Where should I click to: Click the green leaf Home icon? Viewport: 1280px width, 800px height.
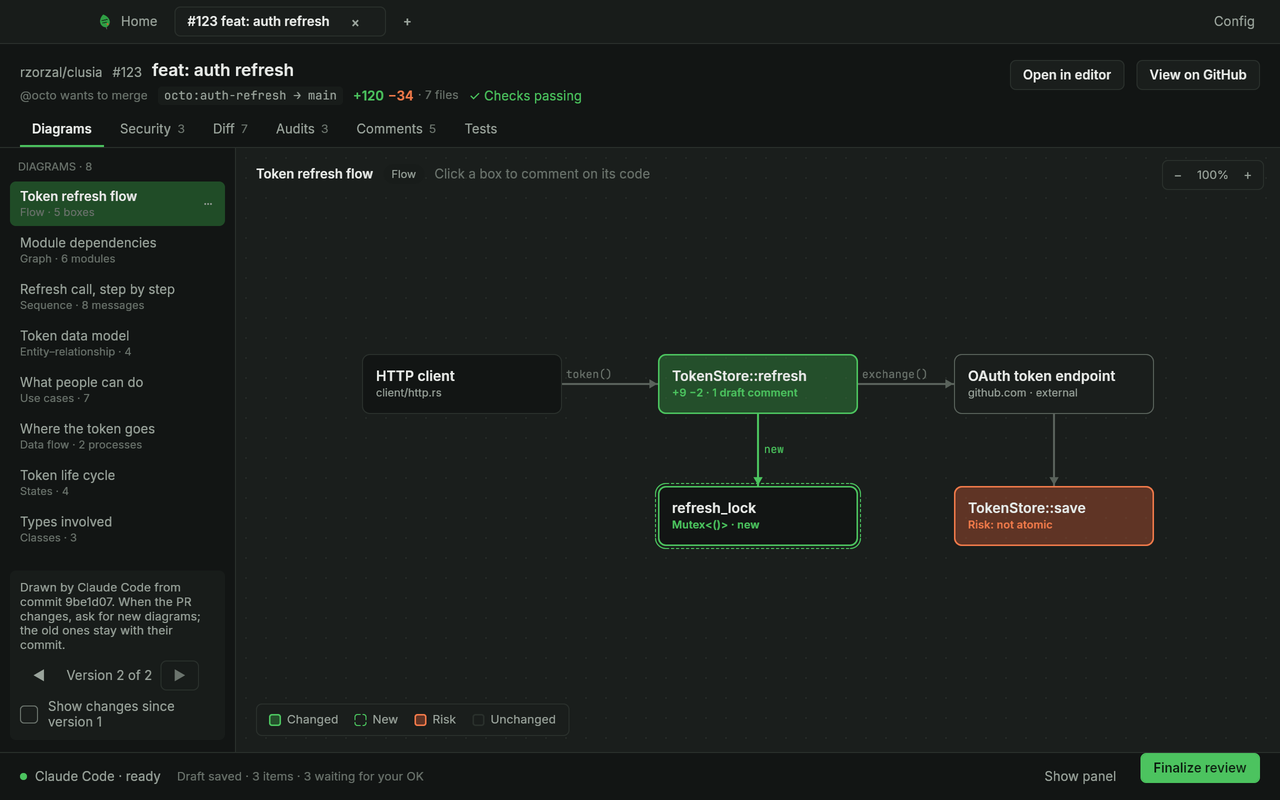click(105, 21)
